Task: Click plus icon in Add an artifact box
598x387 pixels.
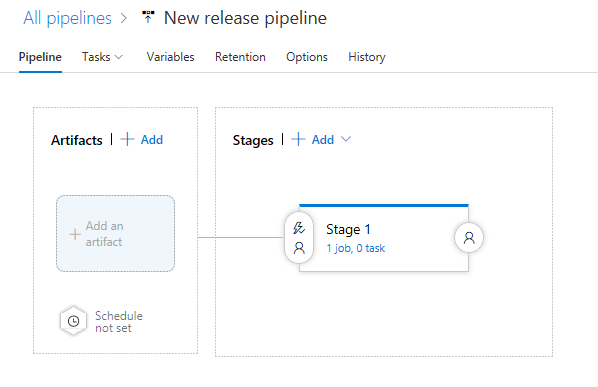Action: [75, 234]
